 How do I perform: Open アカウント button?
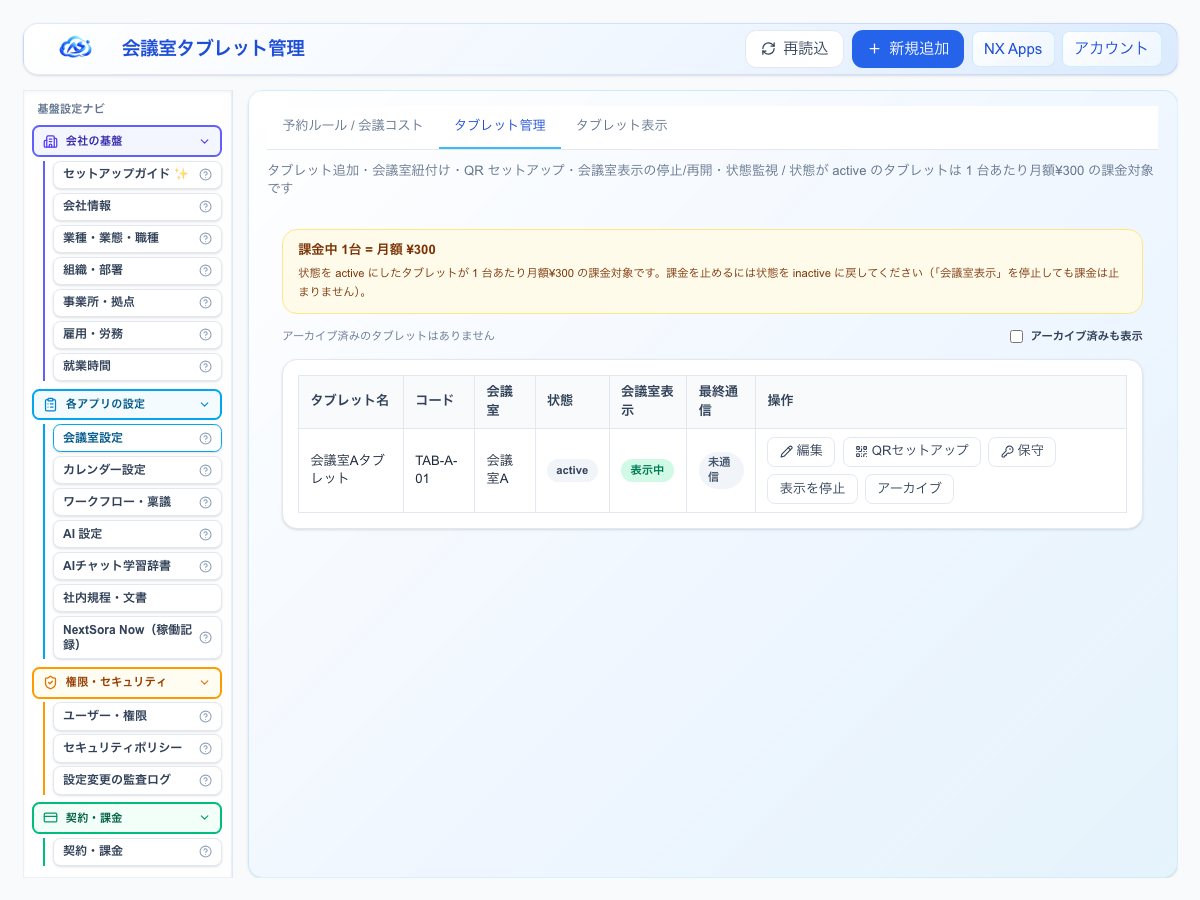pyautogui.click(x=1112, y=49)
